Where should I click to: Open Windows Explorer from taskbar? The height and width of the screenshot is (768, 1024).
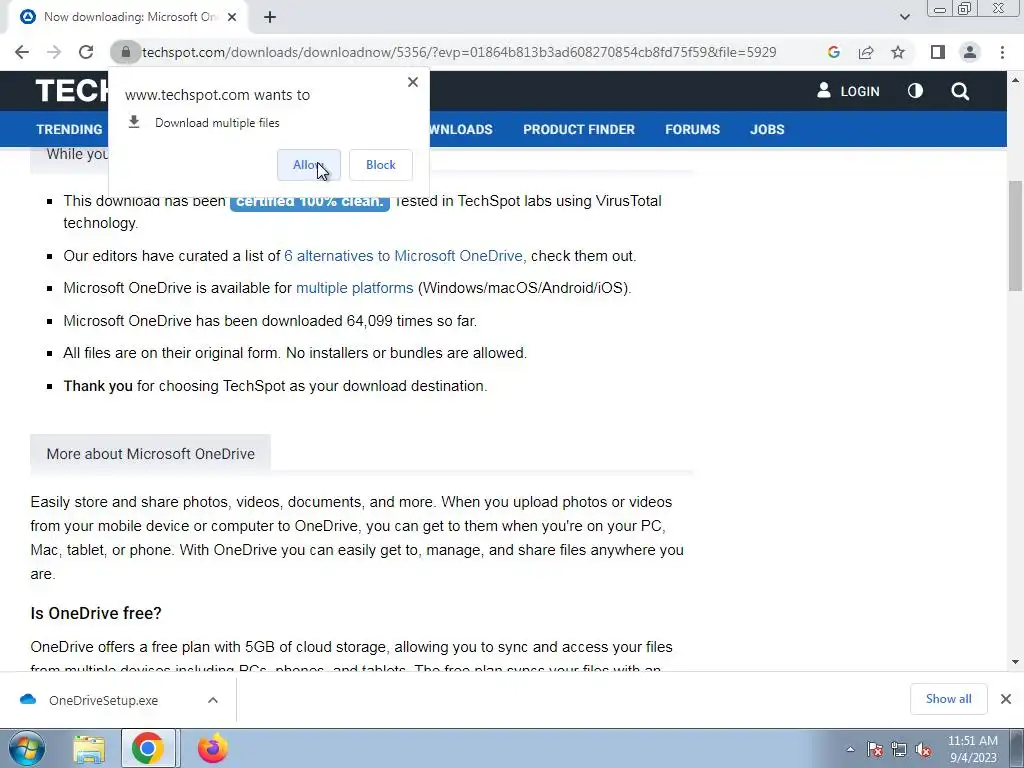coord(89,749)
